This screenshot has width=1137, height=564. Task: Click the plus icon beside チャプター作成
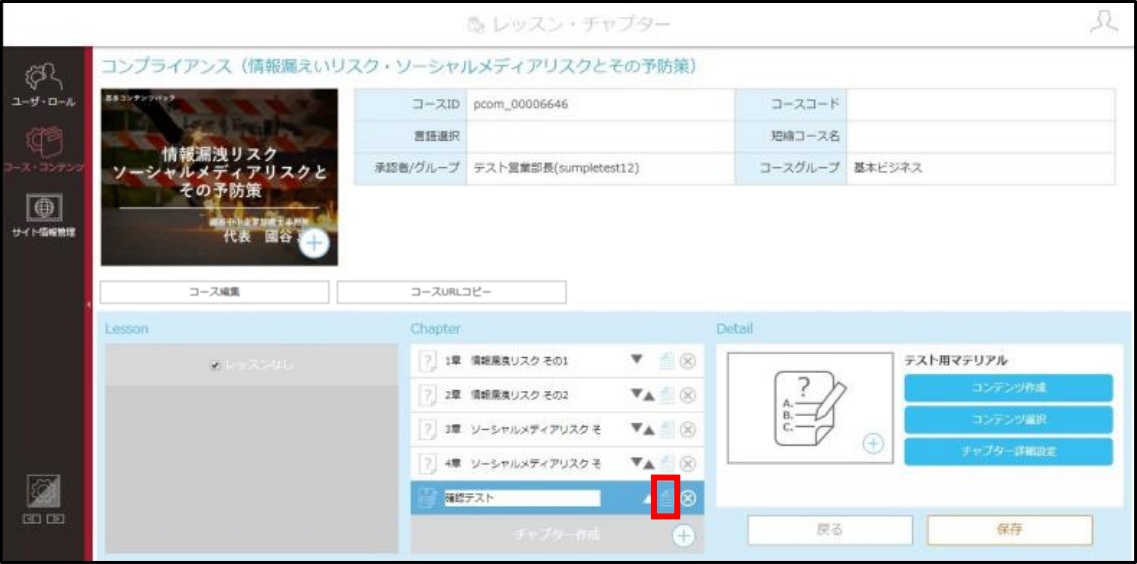tap(684, 536)
